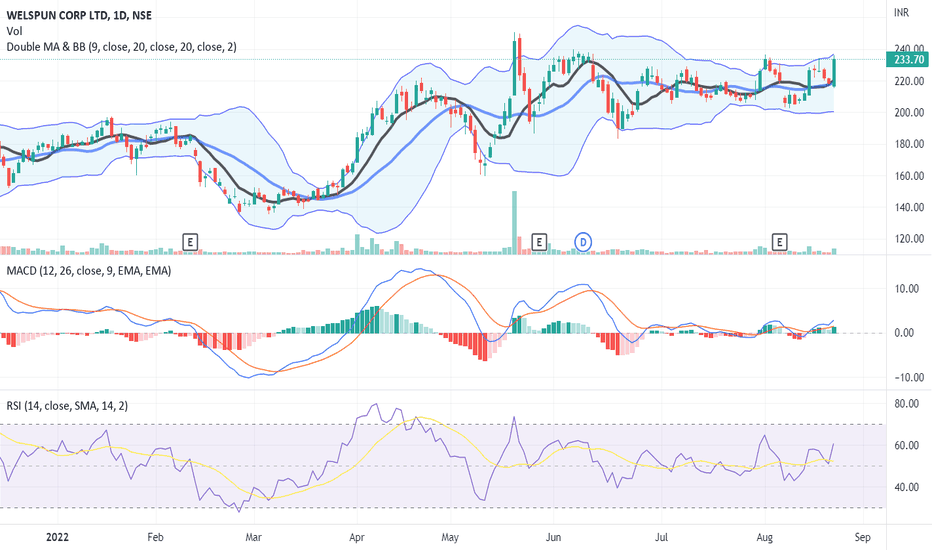Screen dimensions: 932x550
Task: Click the 180.00 price axis label
Action: tap(909, 144)
